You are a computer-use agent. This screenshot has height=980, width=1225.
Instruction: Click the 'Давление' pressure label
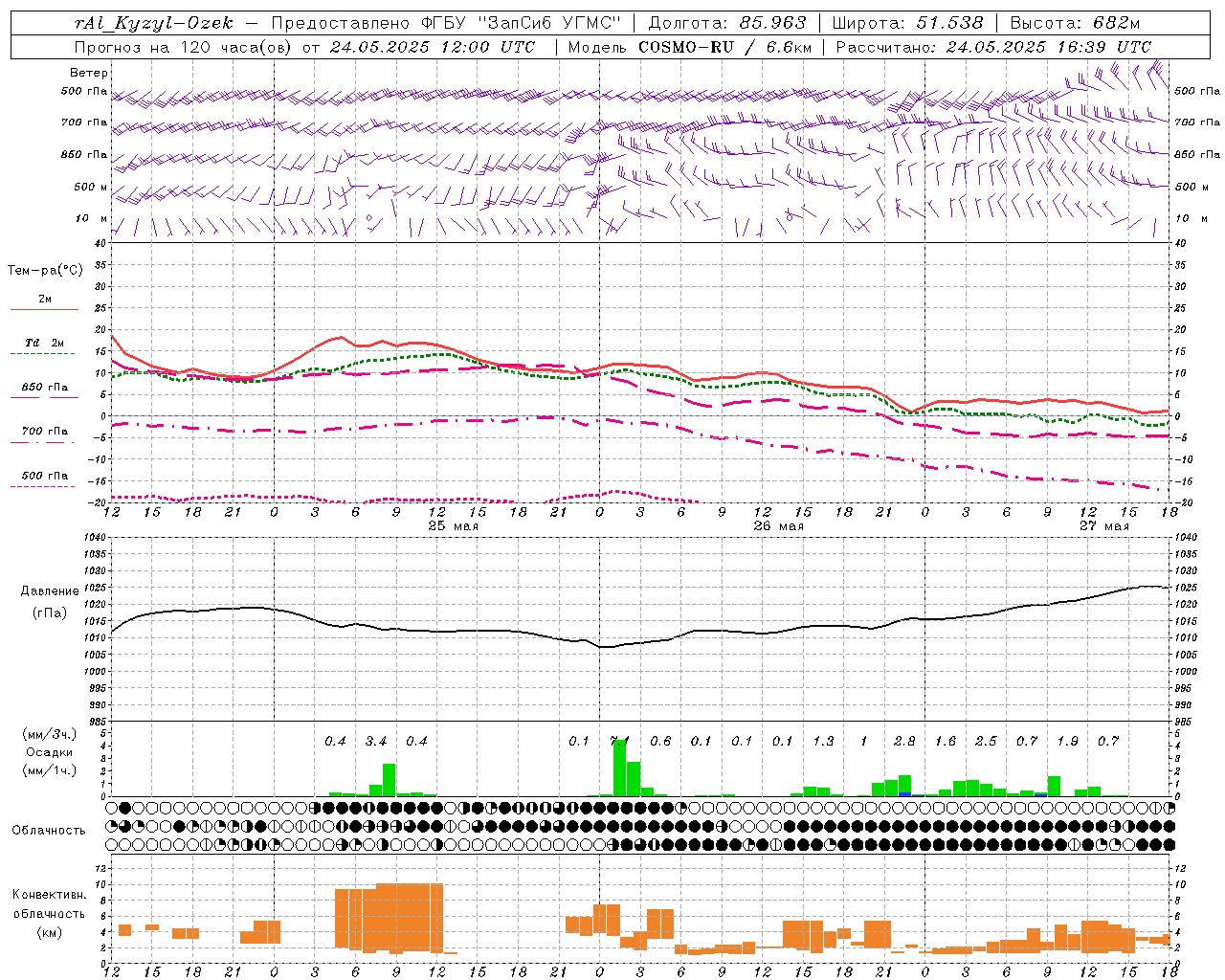[50, 591]
